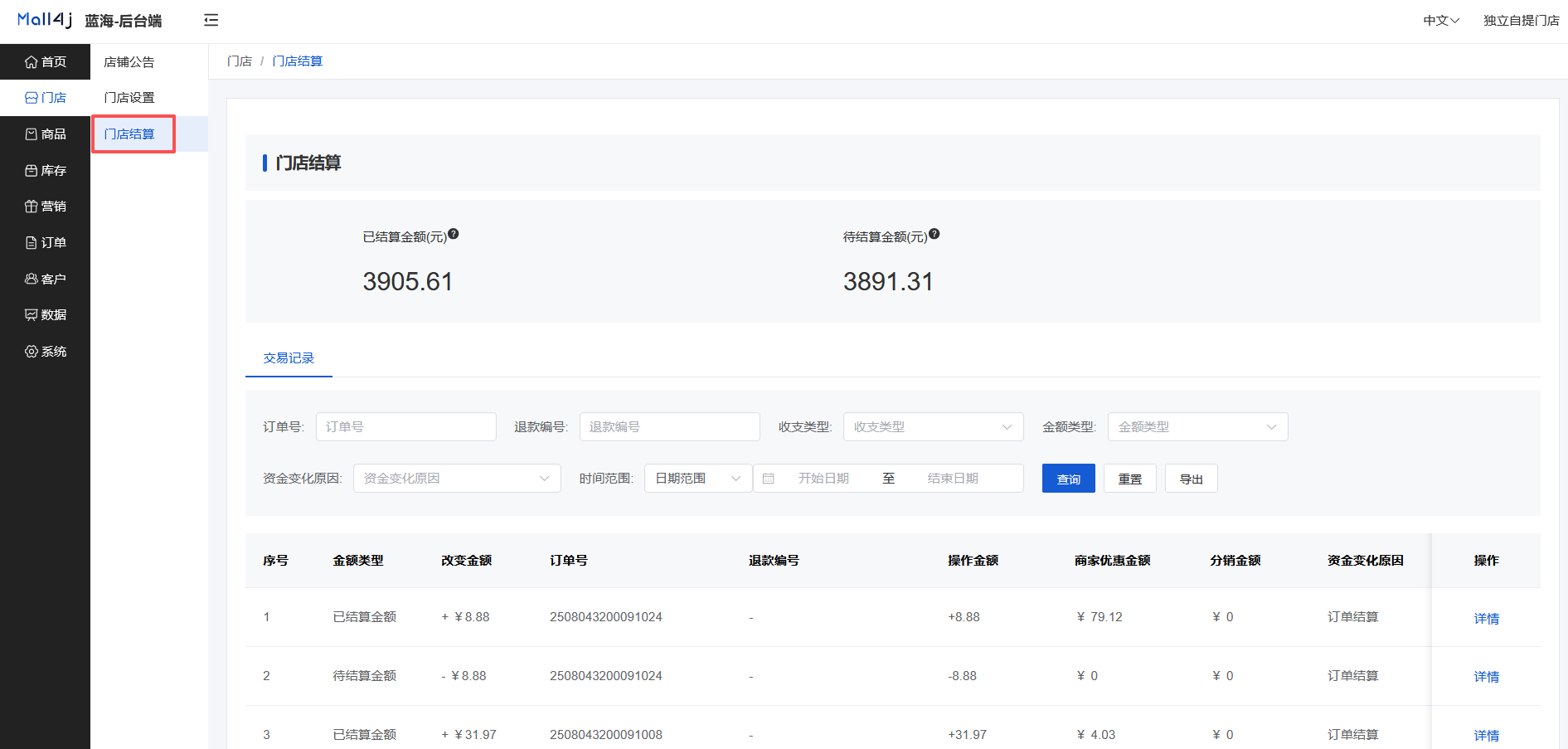Open the 客户 sidebar menu

point(45,279)
